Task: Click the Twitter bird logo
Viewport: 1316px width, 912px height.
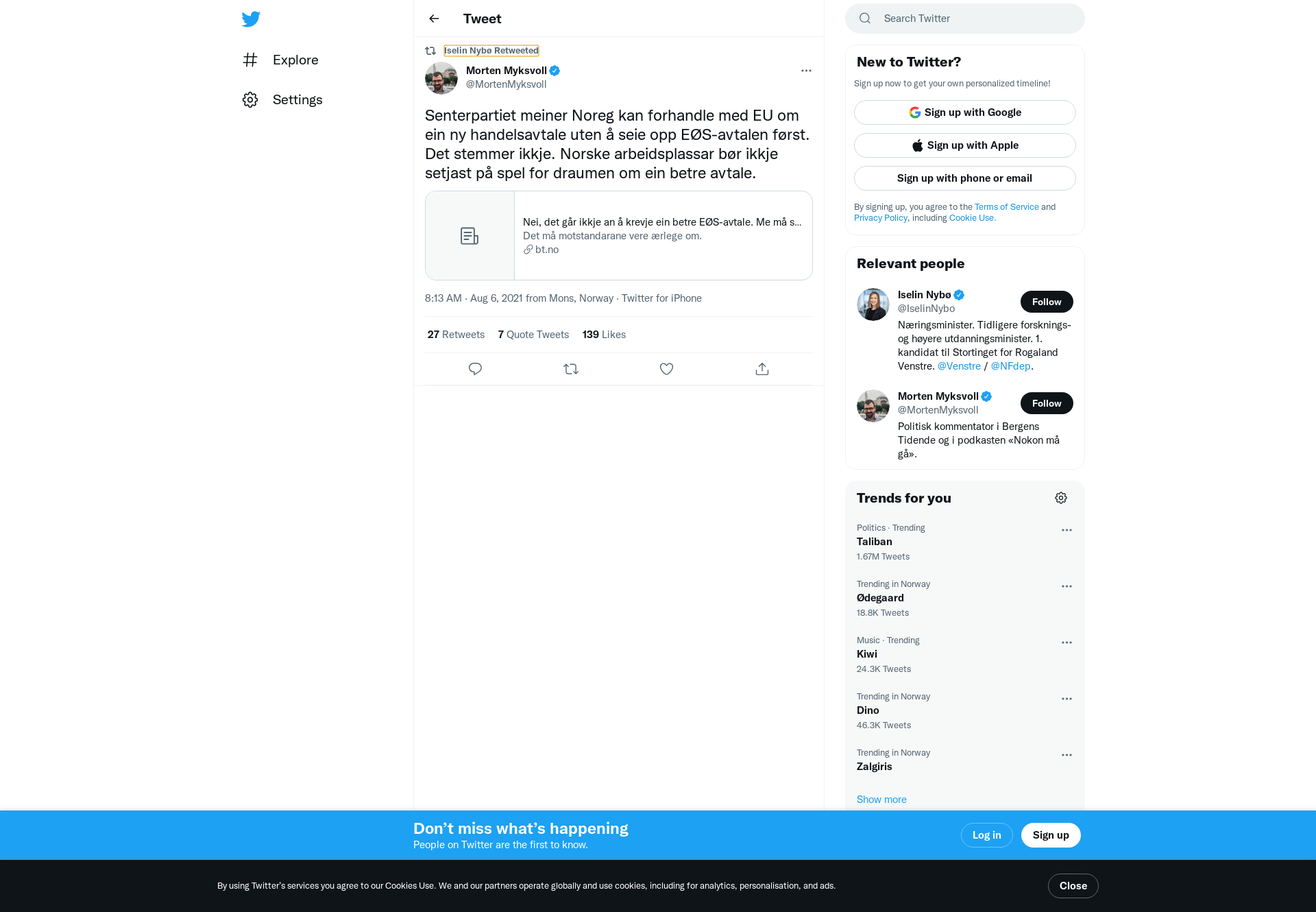Action: (251, 19)
